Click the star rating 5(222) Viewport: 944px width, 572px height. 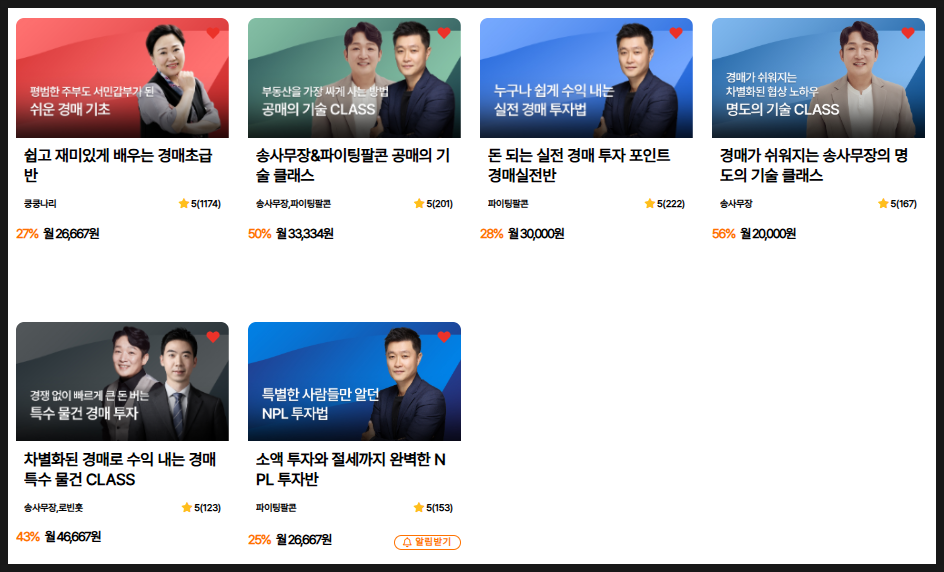point(665,204)
